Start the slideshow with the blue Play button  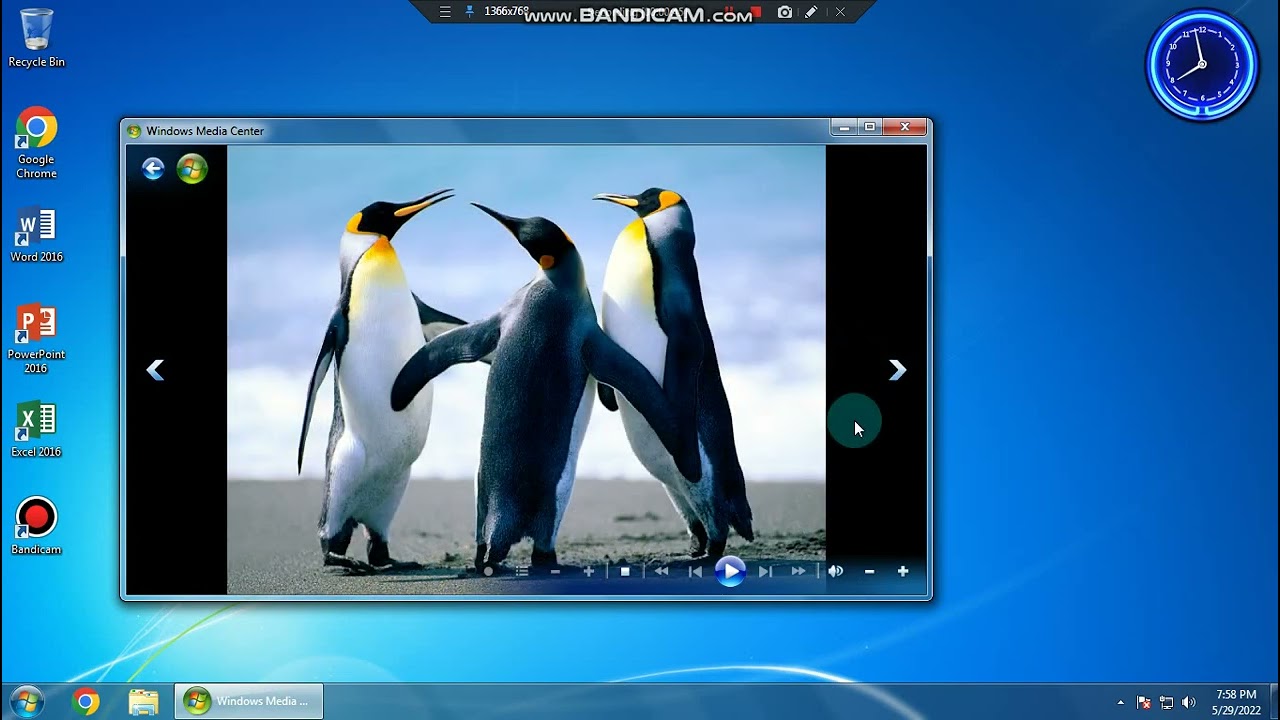(730, 571)
